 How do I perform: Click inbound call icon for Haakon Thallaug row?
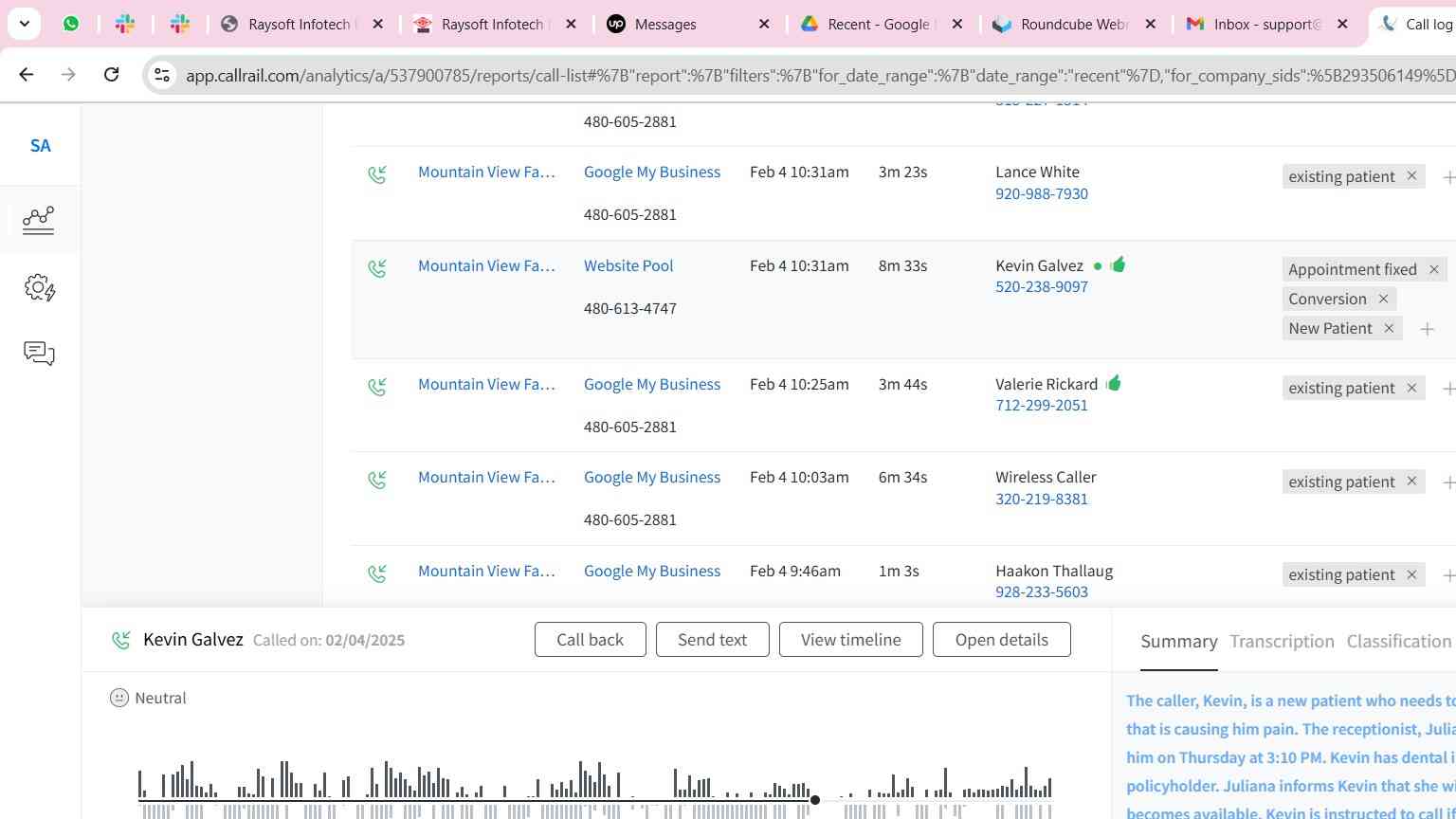coord(377,573)
